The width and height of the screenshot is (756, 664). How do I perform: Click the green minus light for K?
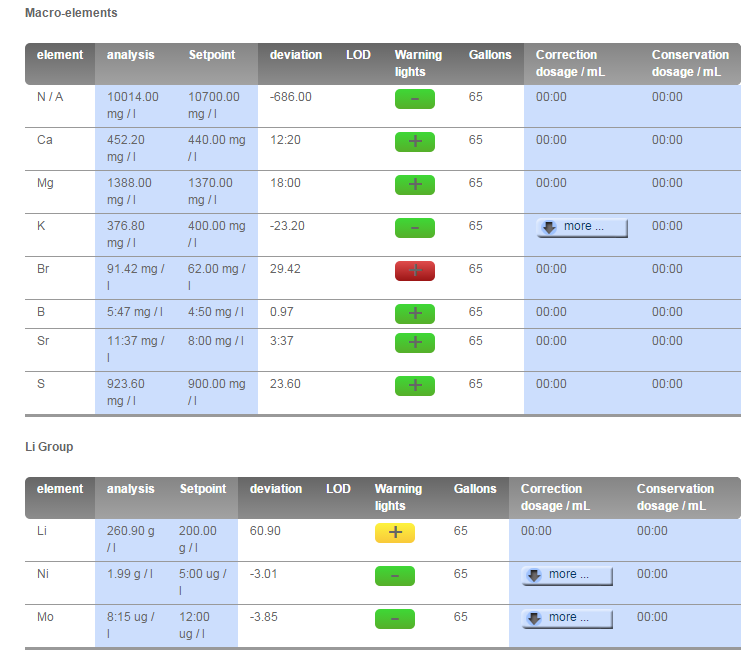coord(415,228)
